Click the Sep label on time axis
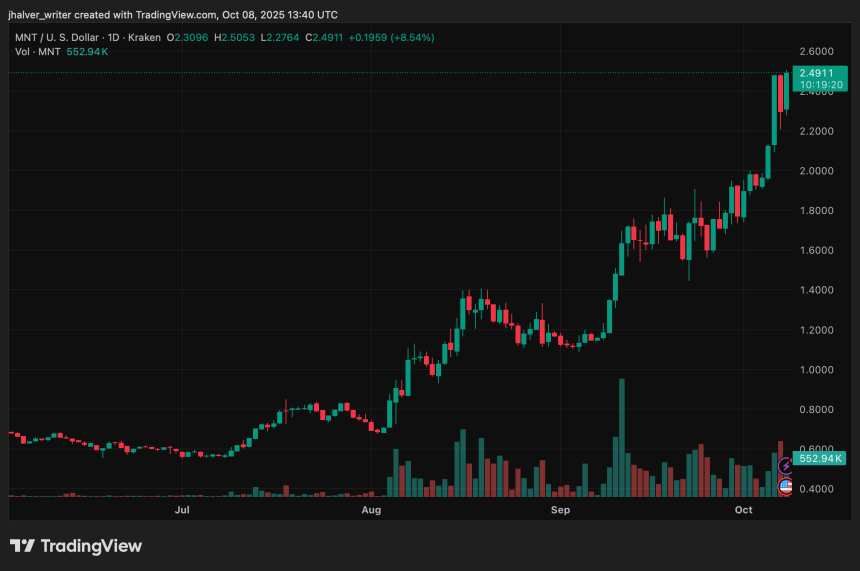860x571 pixels. click(560, 510)
